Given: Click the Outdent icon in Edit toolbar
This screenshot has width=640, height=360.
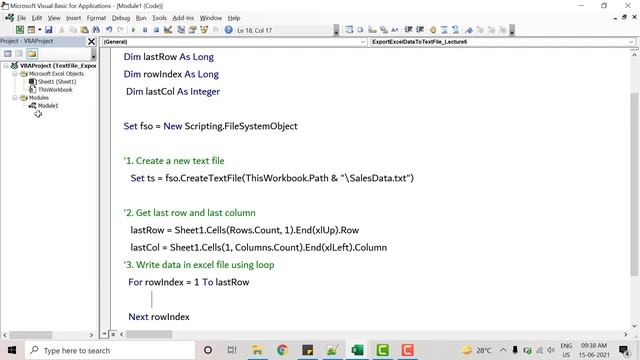Looking at the screenshot, I should (x=420, y=30).
